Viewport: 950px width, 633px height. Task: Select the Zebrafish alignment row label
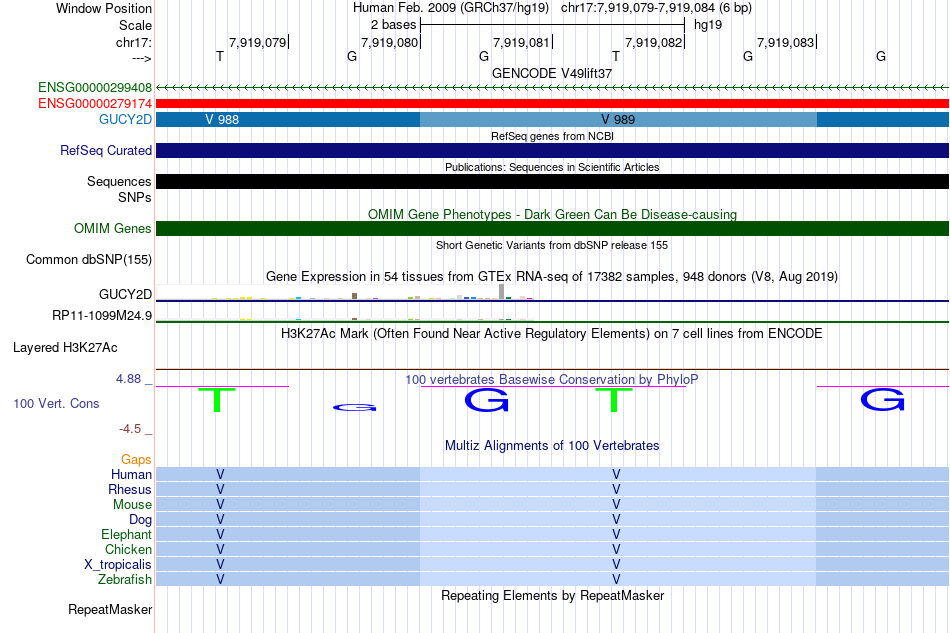pyautogui.click(x=124, y=580)
